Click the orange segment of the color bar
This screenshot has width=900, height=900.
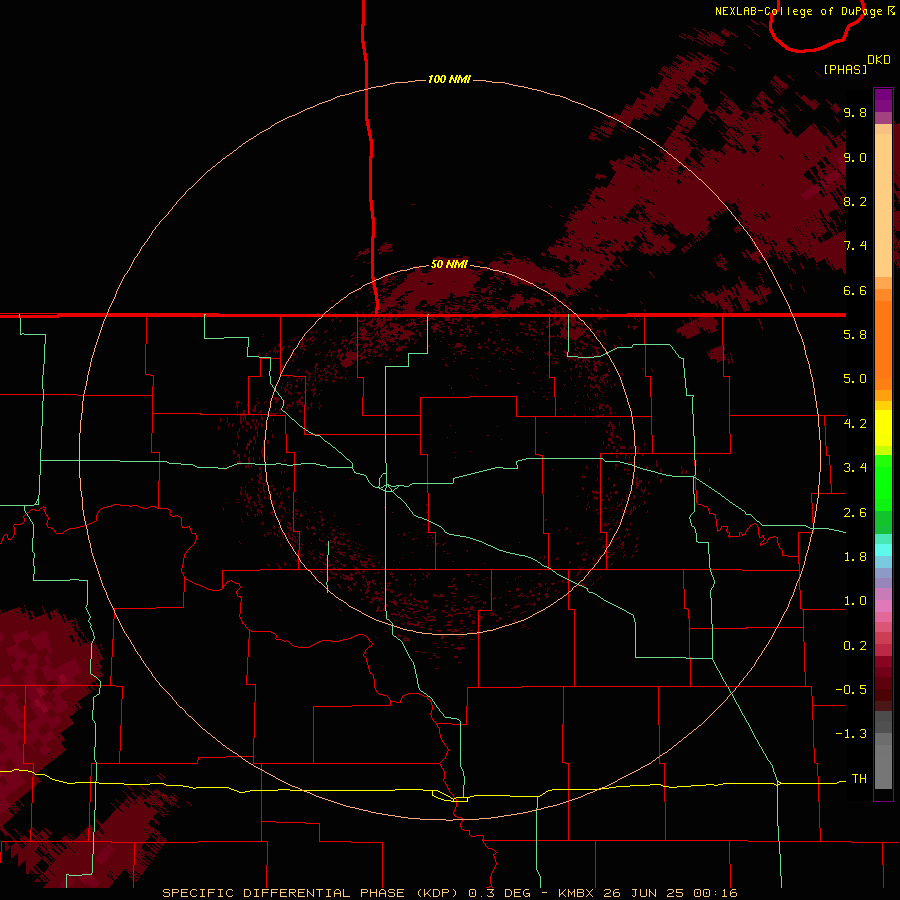click(x=883, y=345)
